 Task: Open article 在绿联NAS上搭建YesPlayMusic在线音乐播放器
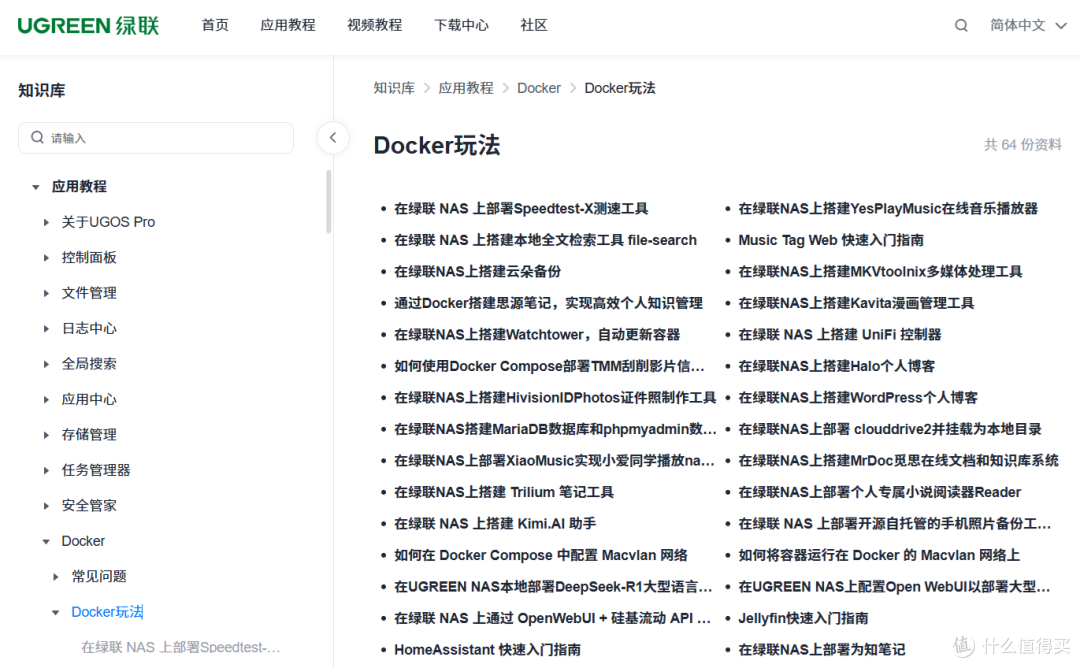click(888, 209)
